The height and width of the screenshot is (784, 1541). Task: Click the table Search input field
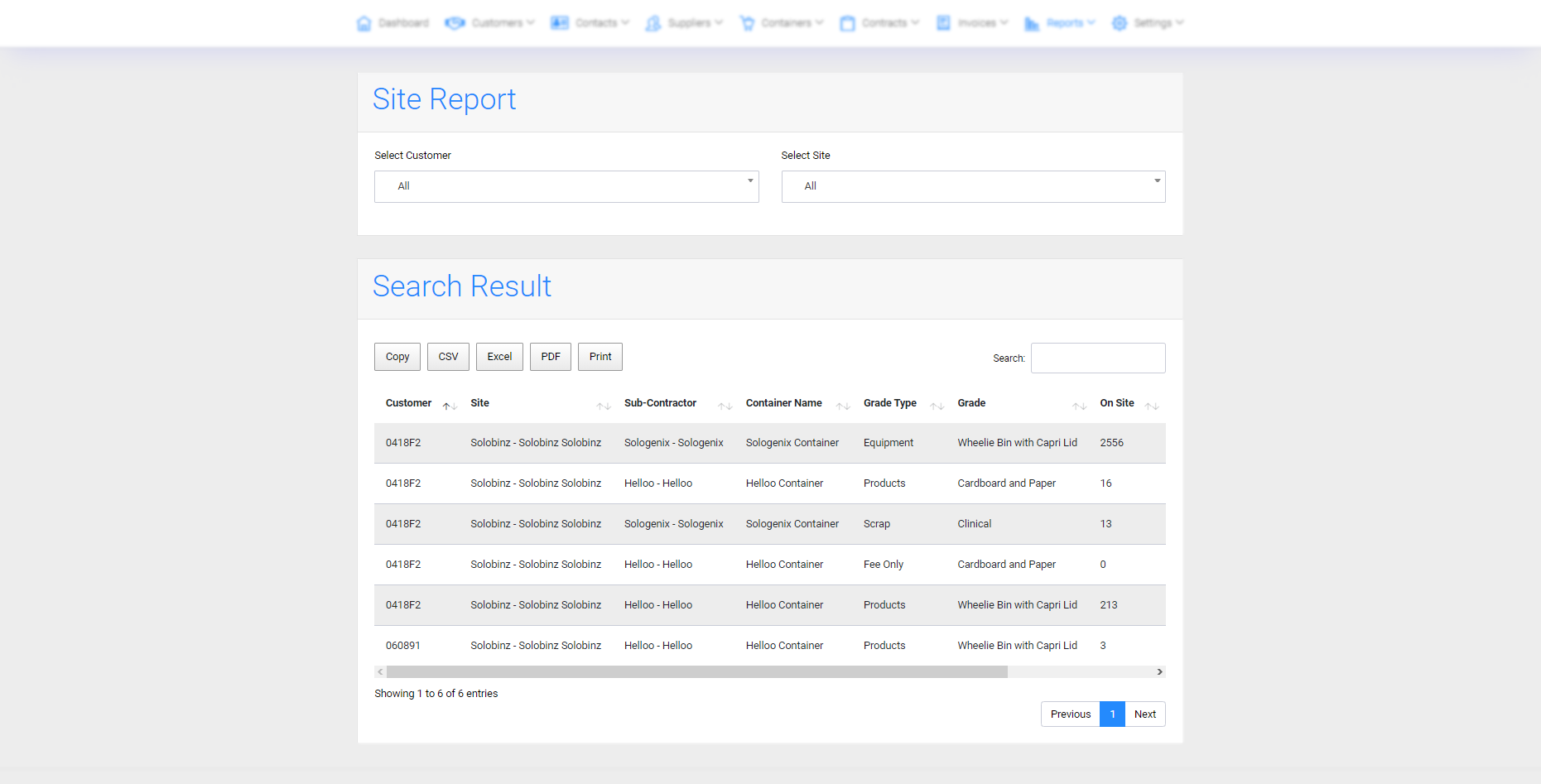click(x=1098, y=358)
